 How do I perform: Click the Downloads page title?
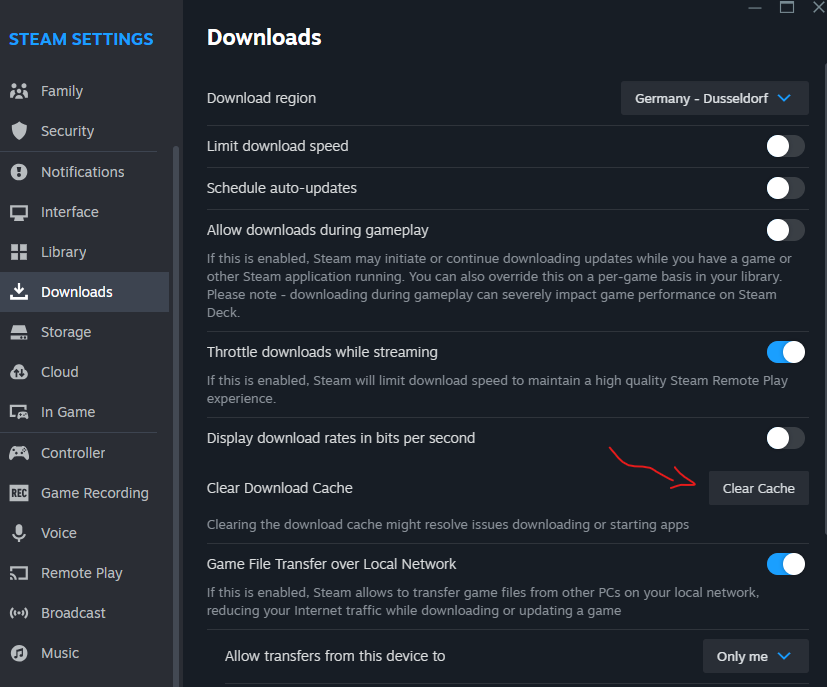[264, 37]
